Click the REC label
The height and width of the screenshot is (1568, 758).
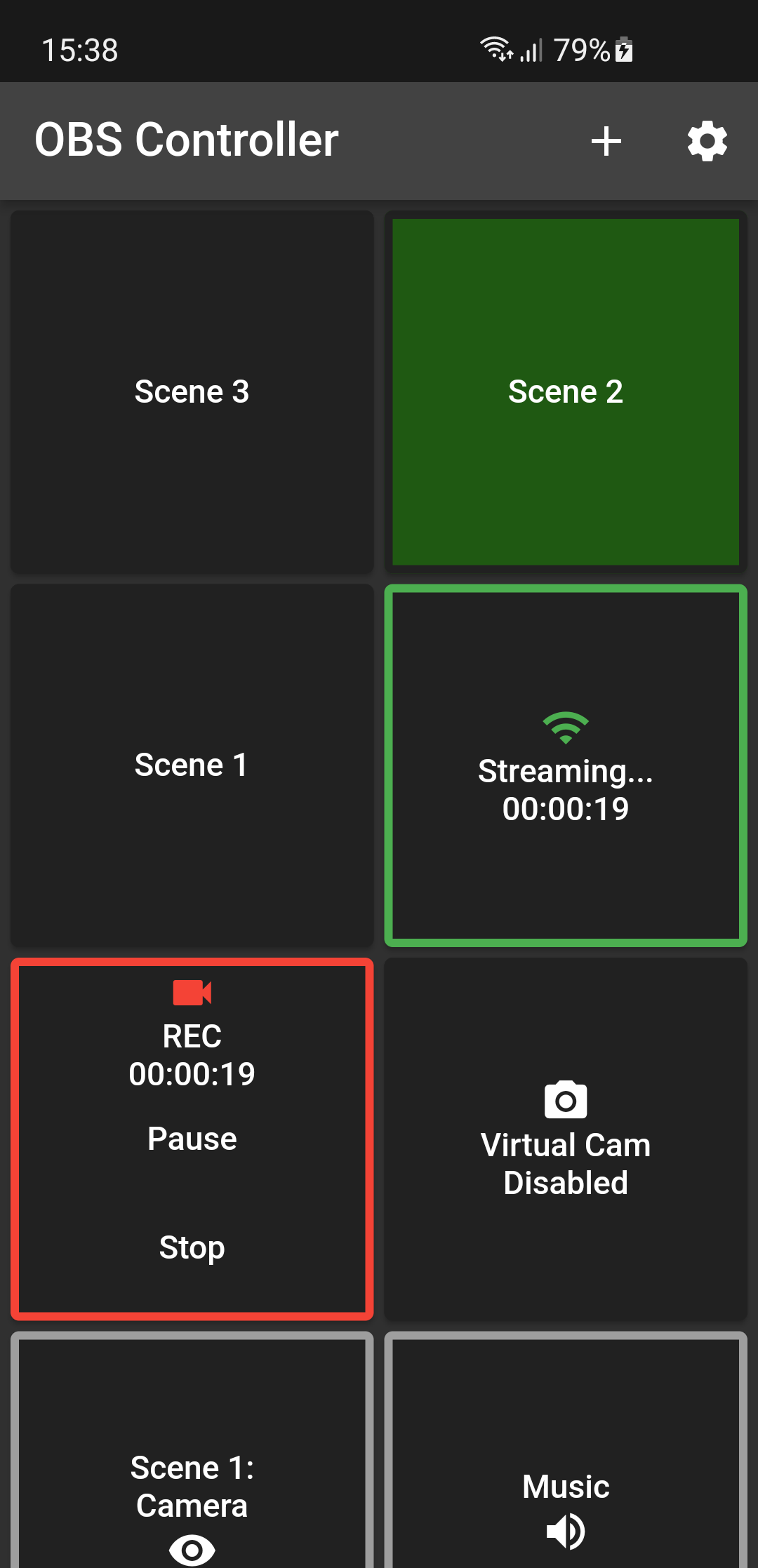192,1036
